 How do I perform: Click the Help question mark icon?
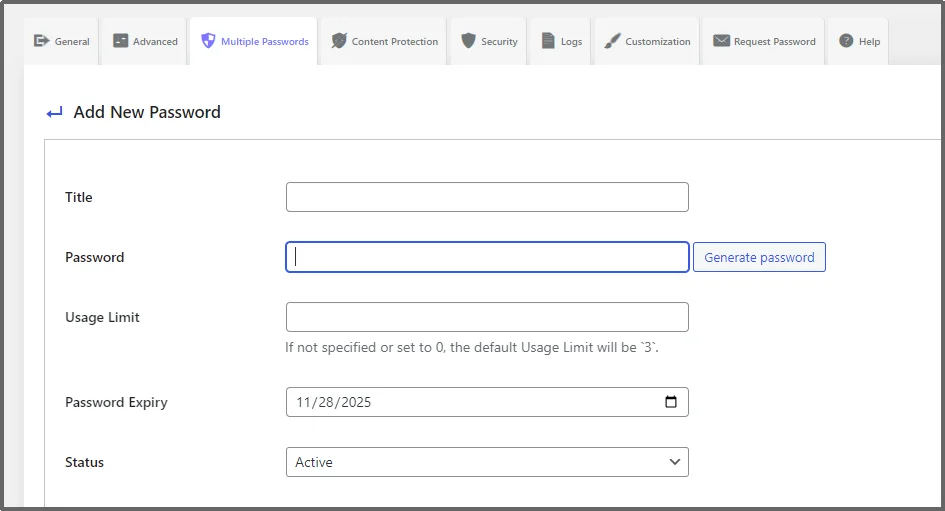(x=846, y=41)
